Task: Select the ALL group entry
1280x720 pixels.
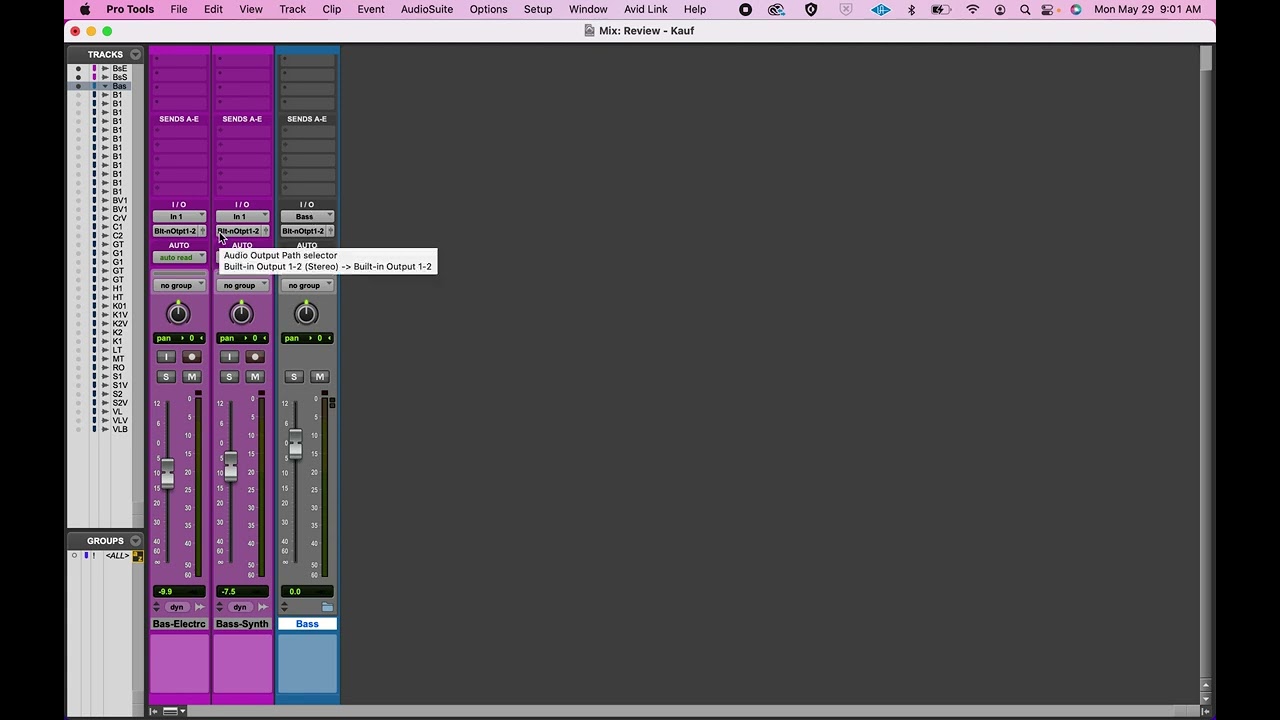Action: point(117,556)
